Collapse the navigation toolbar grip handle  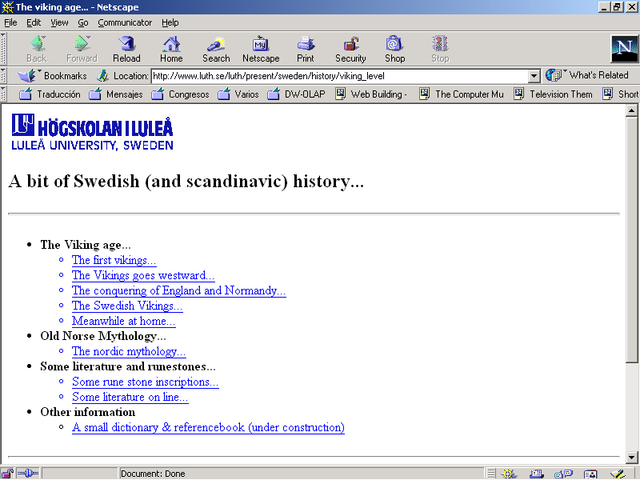click(3, 49)
